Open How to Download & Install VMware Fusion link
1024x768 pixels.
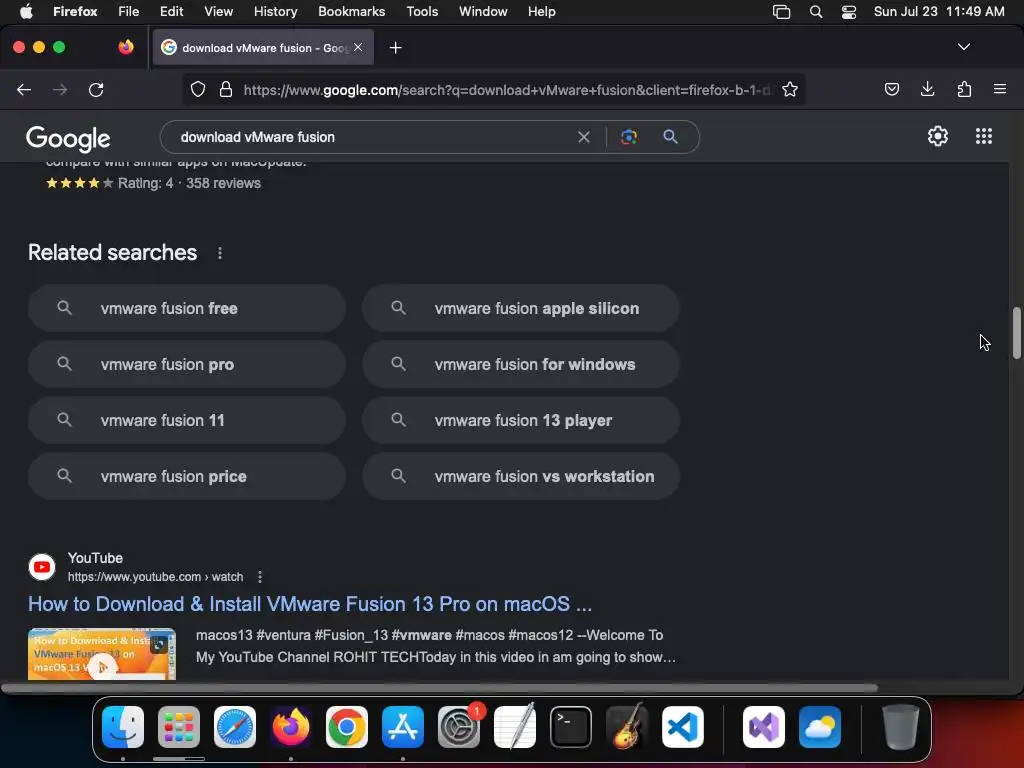(x=310, y=604)
